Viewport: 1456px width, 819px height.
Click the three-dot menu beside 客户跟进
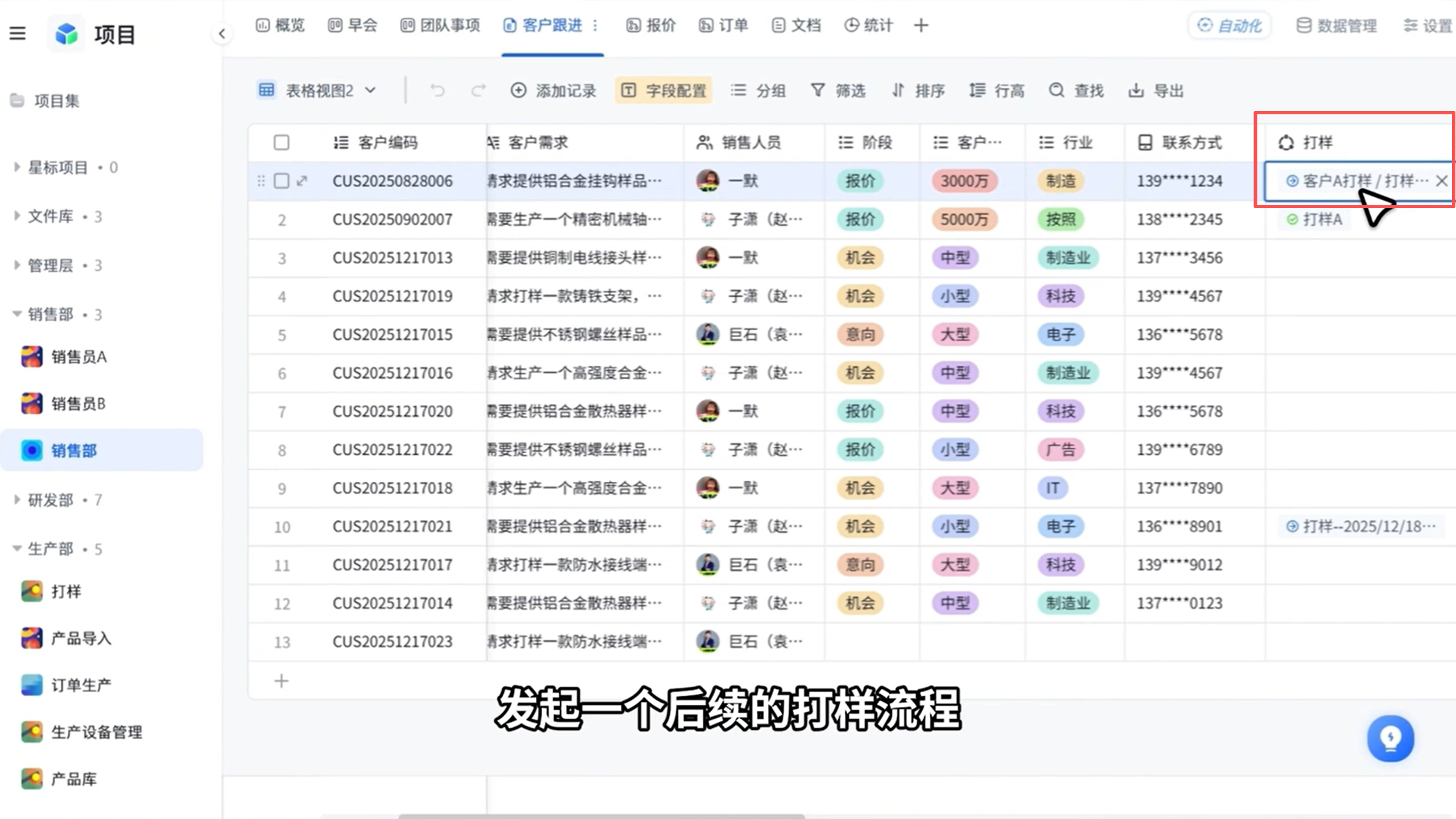595,26
